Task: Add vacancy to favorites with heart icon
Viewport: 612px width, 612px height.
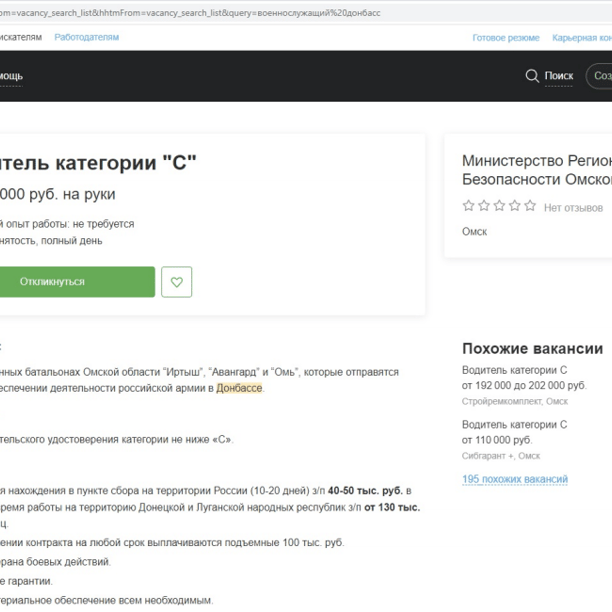Action: (176, 282)
